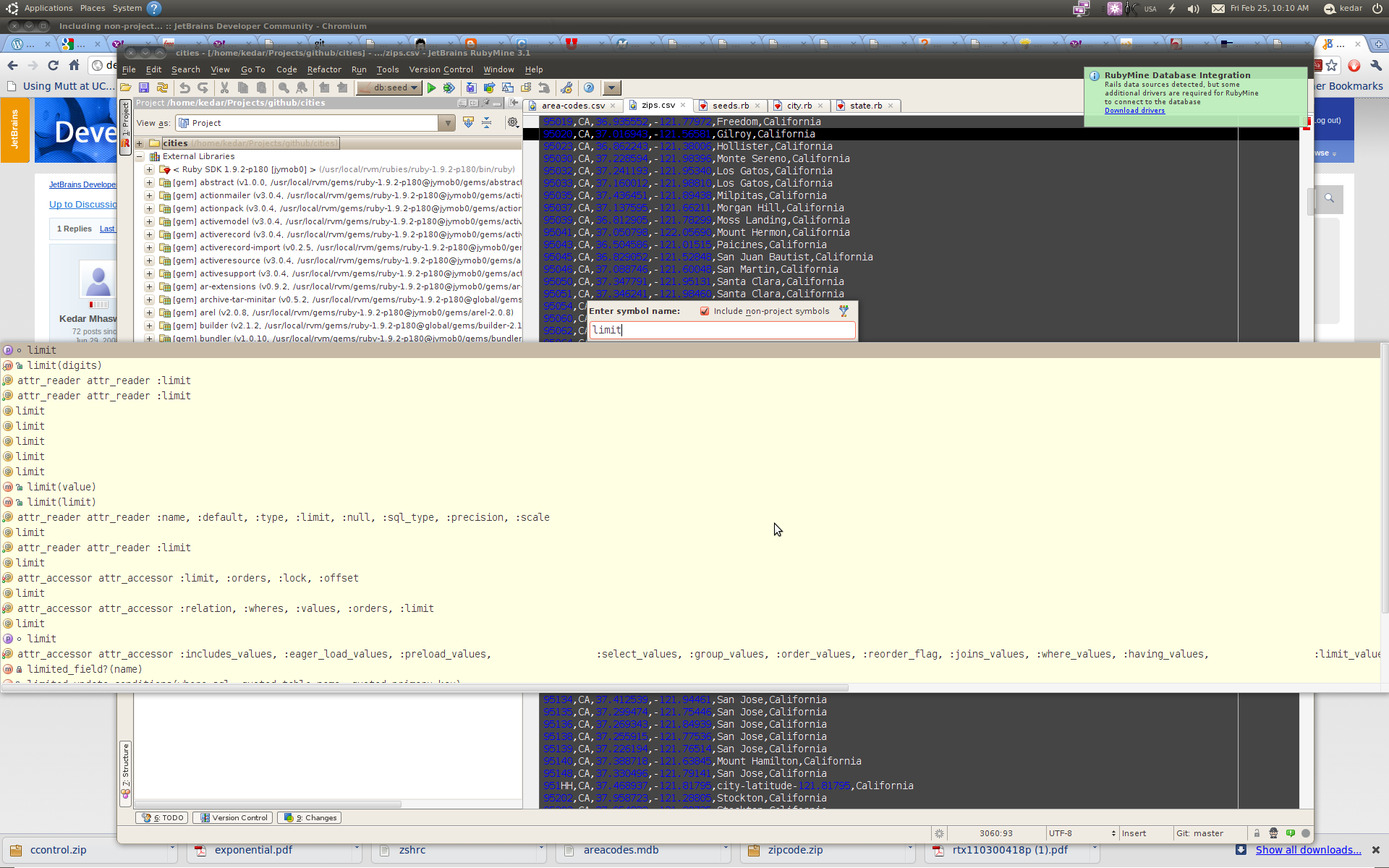This screenshot has width=1389, height=868.
Task: Click the Undo arrow in toolbar
Action: pyautogui.click(x=185, y=88)
